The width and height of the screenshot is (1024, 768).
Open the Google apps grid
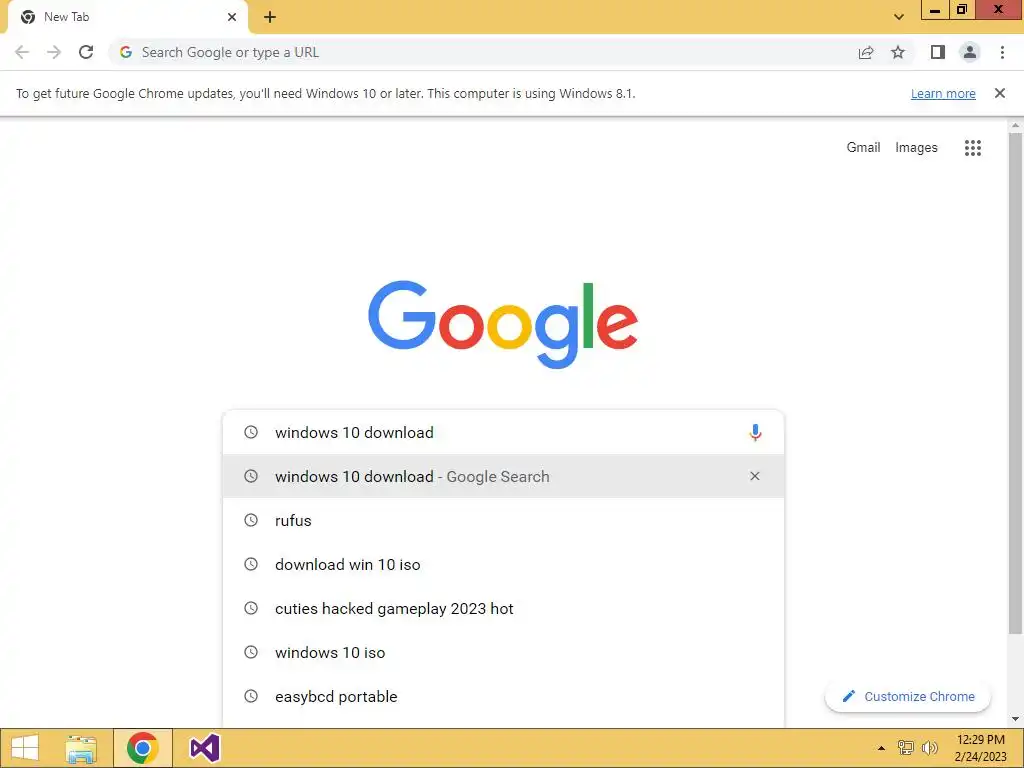pyautogui.click(x=973, y=148)
